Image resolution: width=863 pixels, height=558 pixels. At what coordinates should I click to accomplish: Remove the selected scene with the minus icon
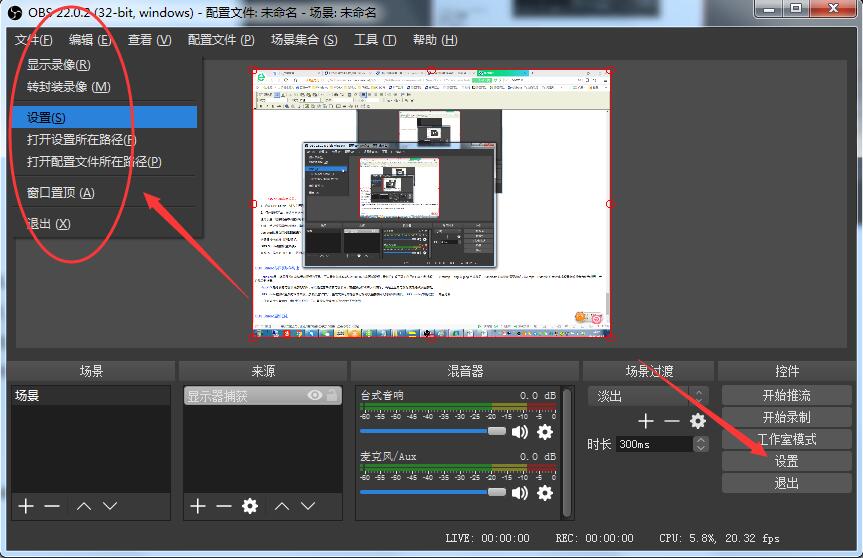click(52, 506)
